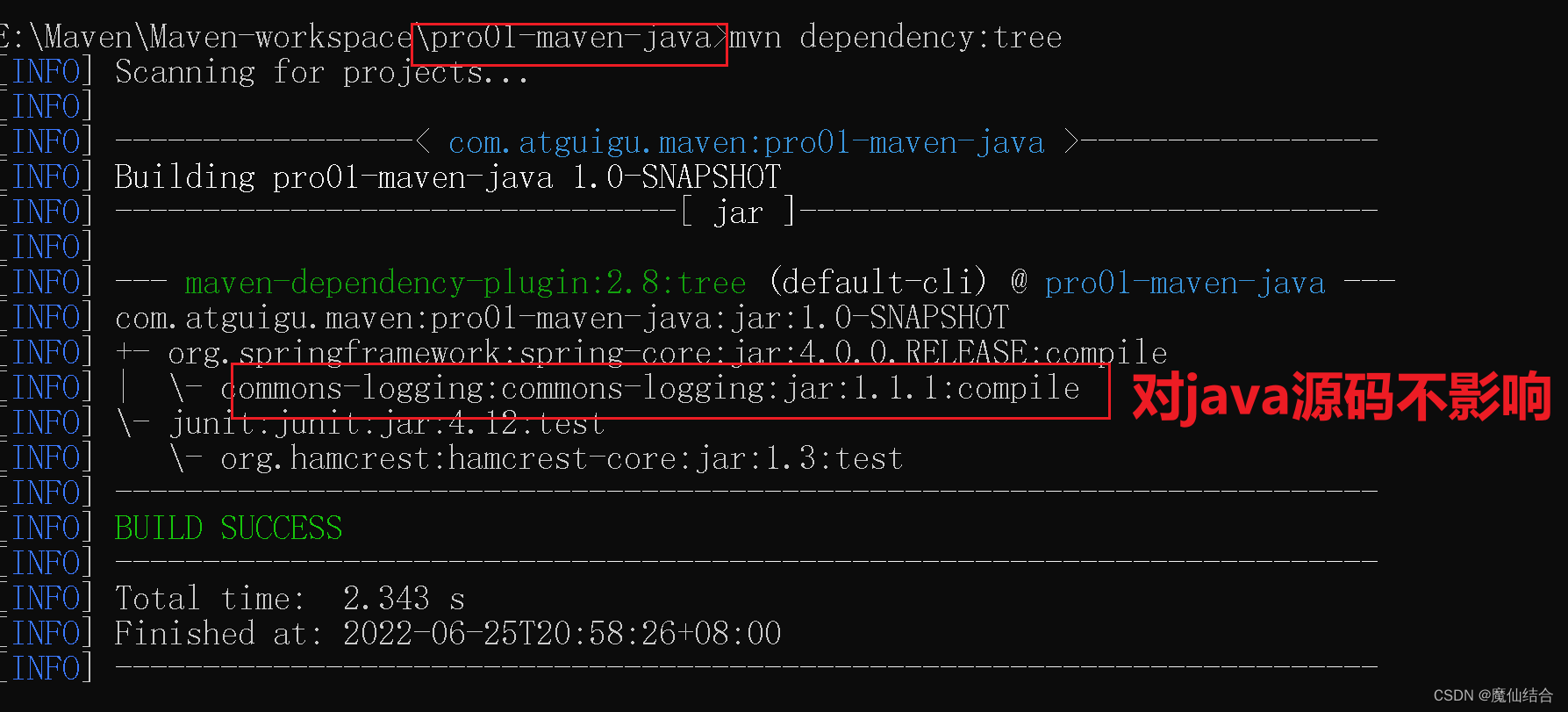
Task: Click the green 'BUILD SUCCESS' message
Action: pyautogui.click(x=228, y=529)
